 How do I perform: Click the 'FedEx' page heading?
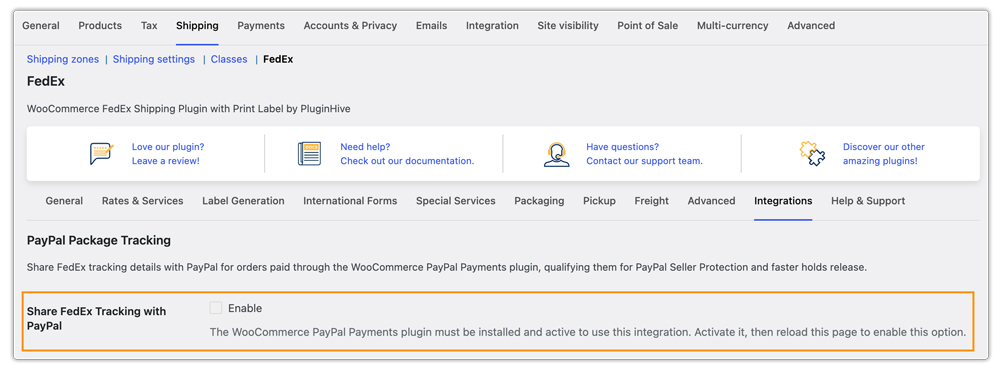coord(46,82)
